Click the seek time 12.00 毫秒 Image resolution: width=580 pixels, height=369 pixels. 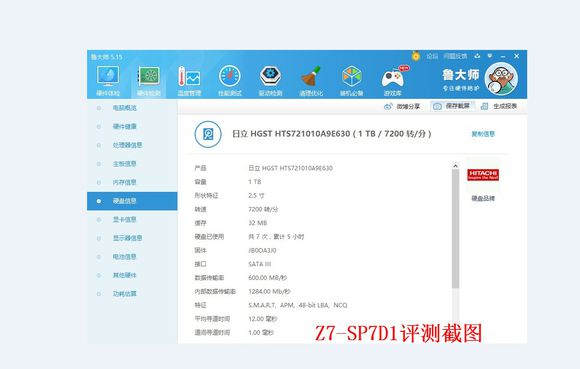(263, 319)
